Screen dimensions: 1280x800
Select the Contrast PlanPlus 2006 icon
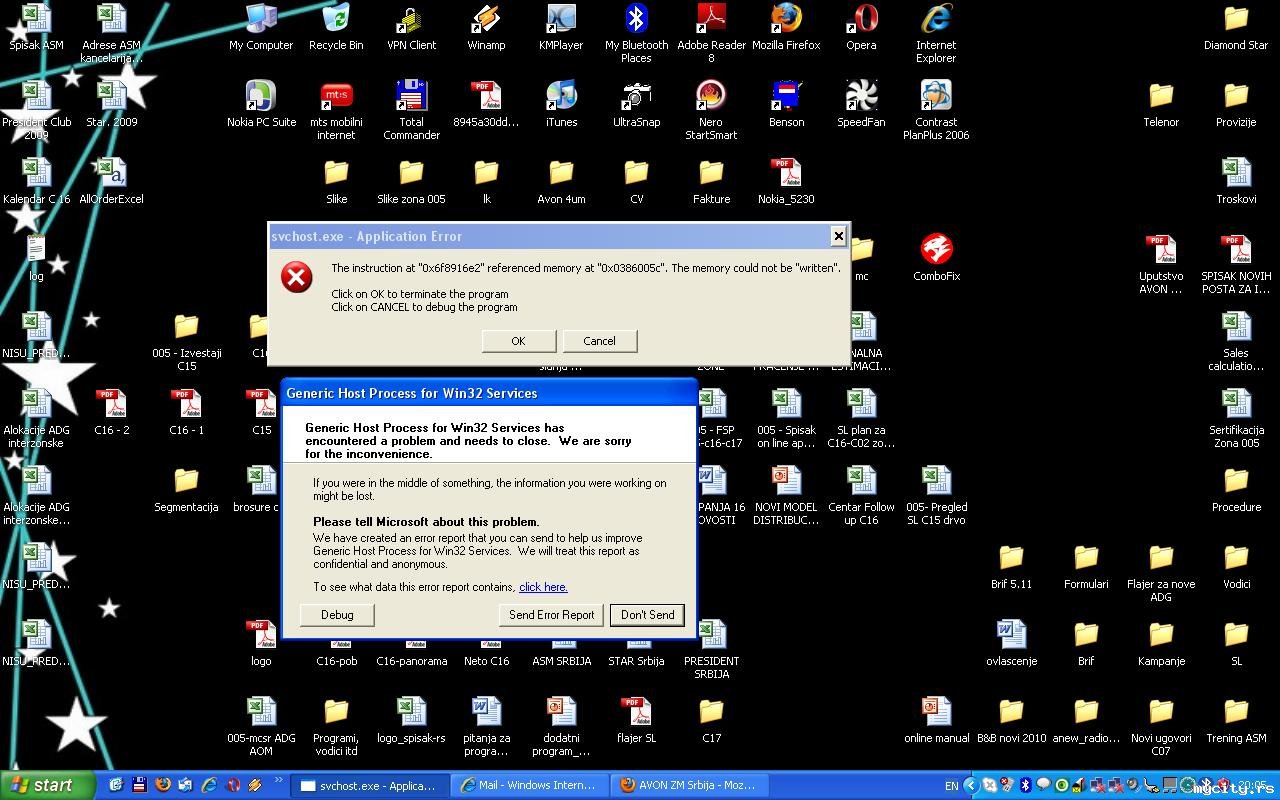(x=936, y=110)
